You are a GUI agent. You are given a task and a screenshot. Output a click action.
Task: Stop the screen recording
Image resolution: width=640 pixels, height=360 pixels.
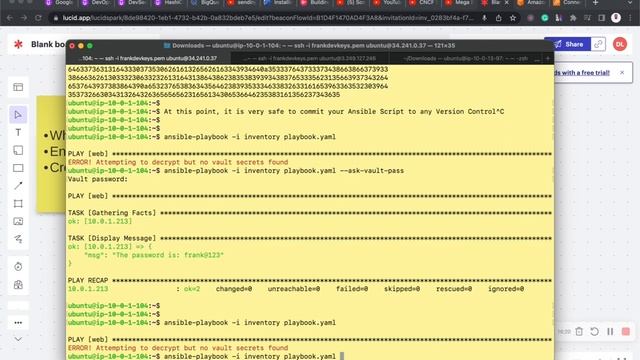(626, 331)
